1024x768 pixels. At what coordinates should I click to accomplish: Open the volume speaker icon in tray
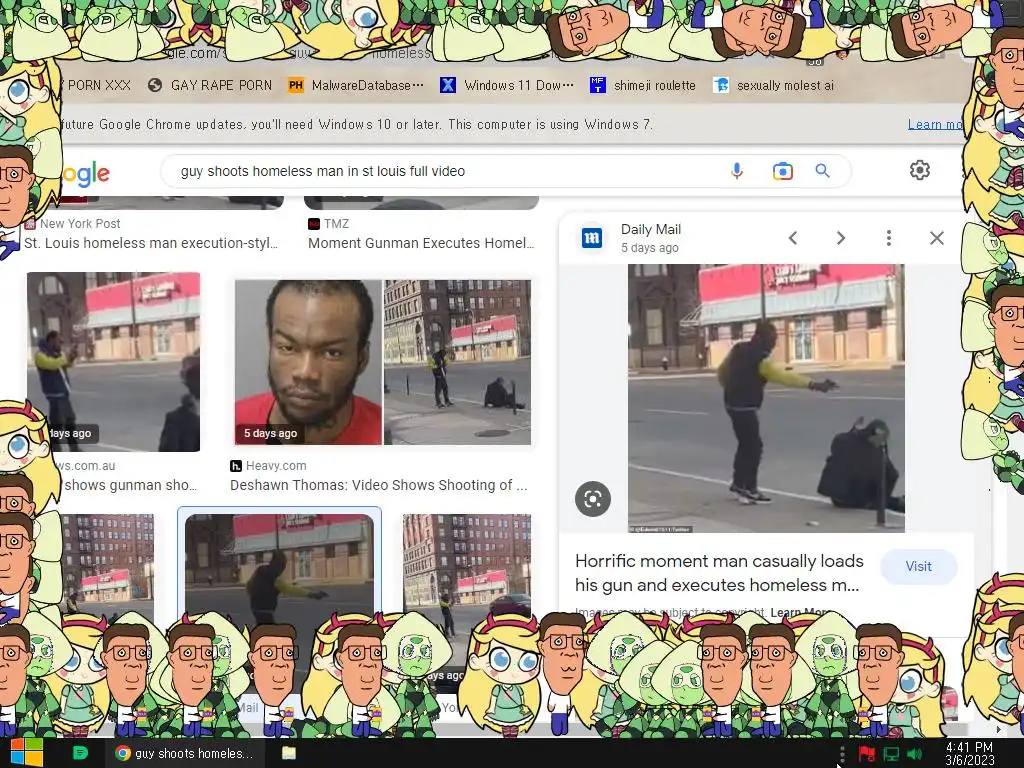(914, 754)
